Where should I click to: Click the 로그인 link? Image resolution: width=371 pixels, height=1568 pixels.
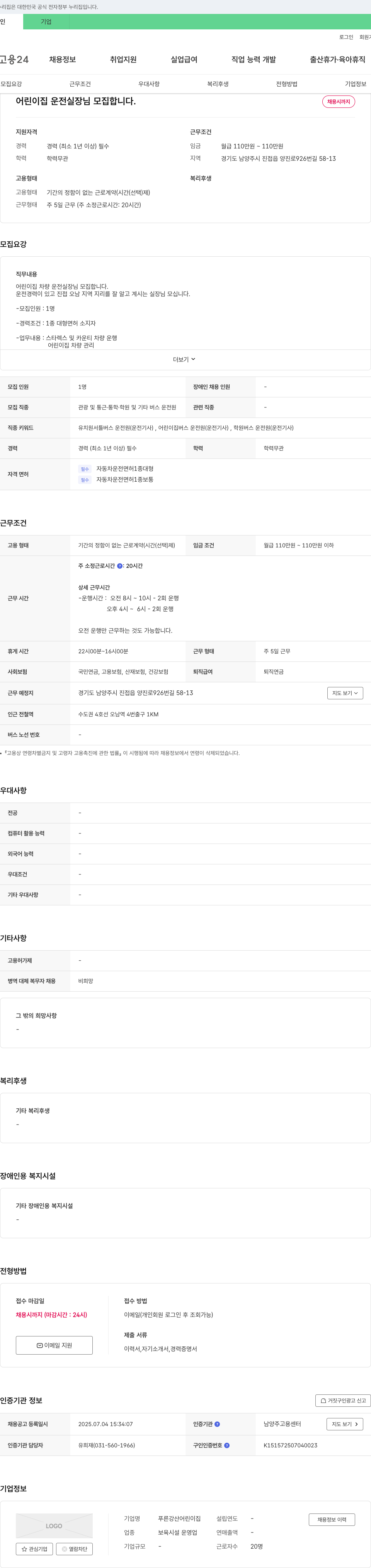click(346, 37)
